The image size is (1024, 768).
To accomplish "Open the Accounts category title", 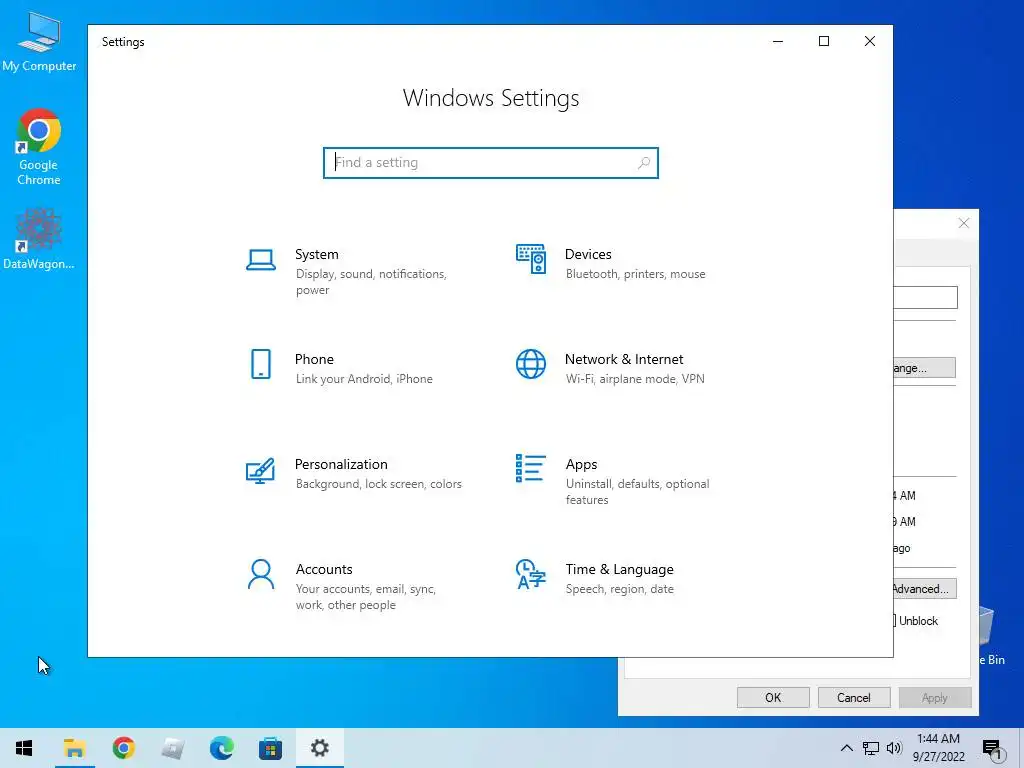I will (324, 569).
